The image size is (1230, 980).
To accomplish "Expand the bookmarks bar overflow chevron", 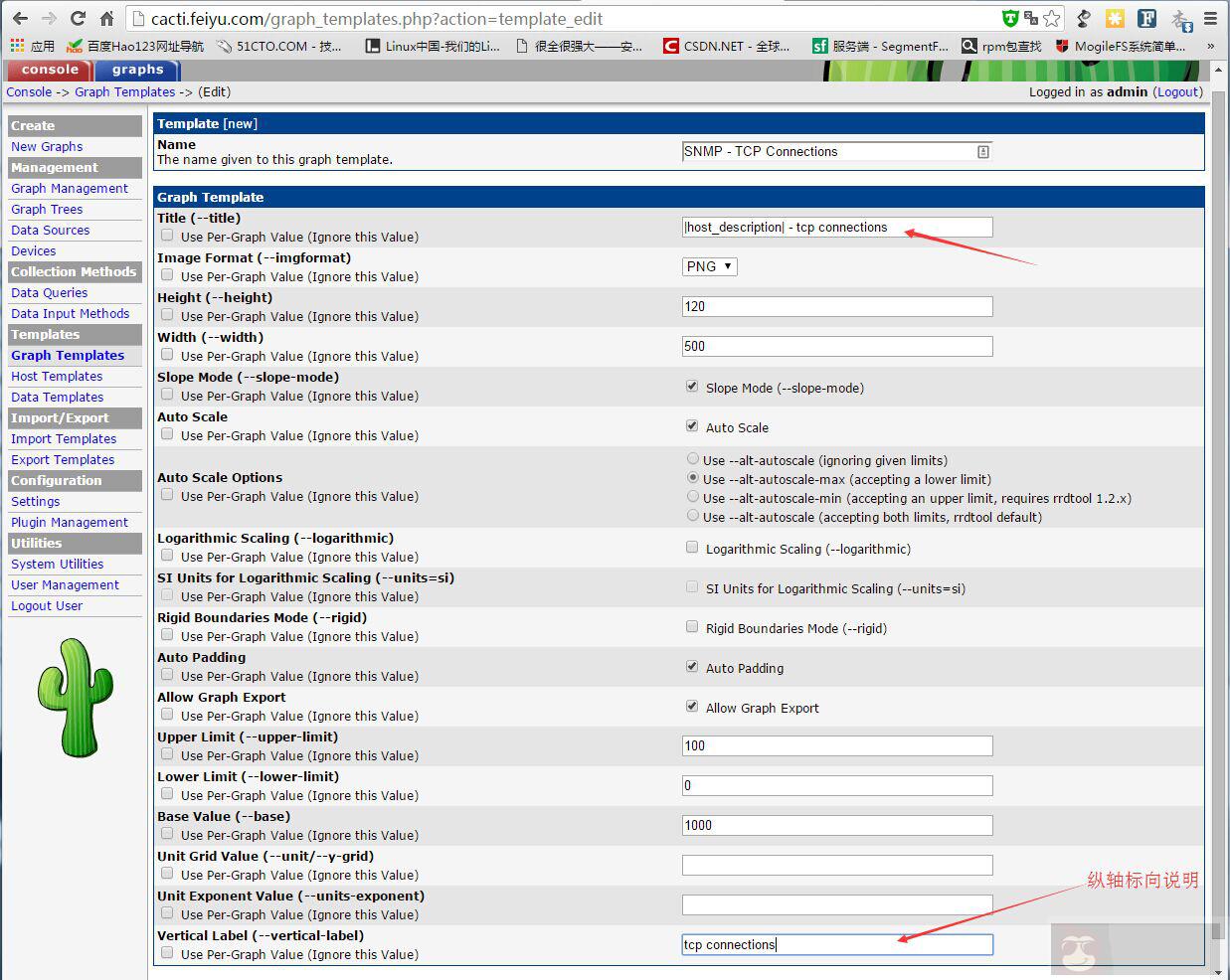I will [1210, 46].
